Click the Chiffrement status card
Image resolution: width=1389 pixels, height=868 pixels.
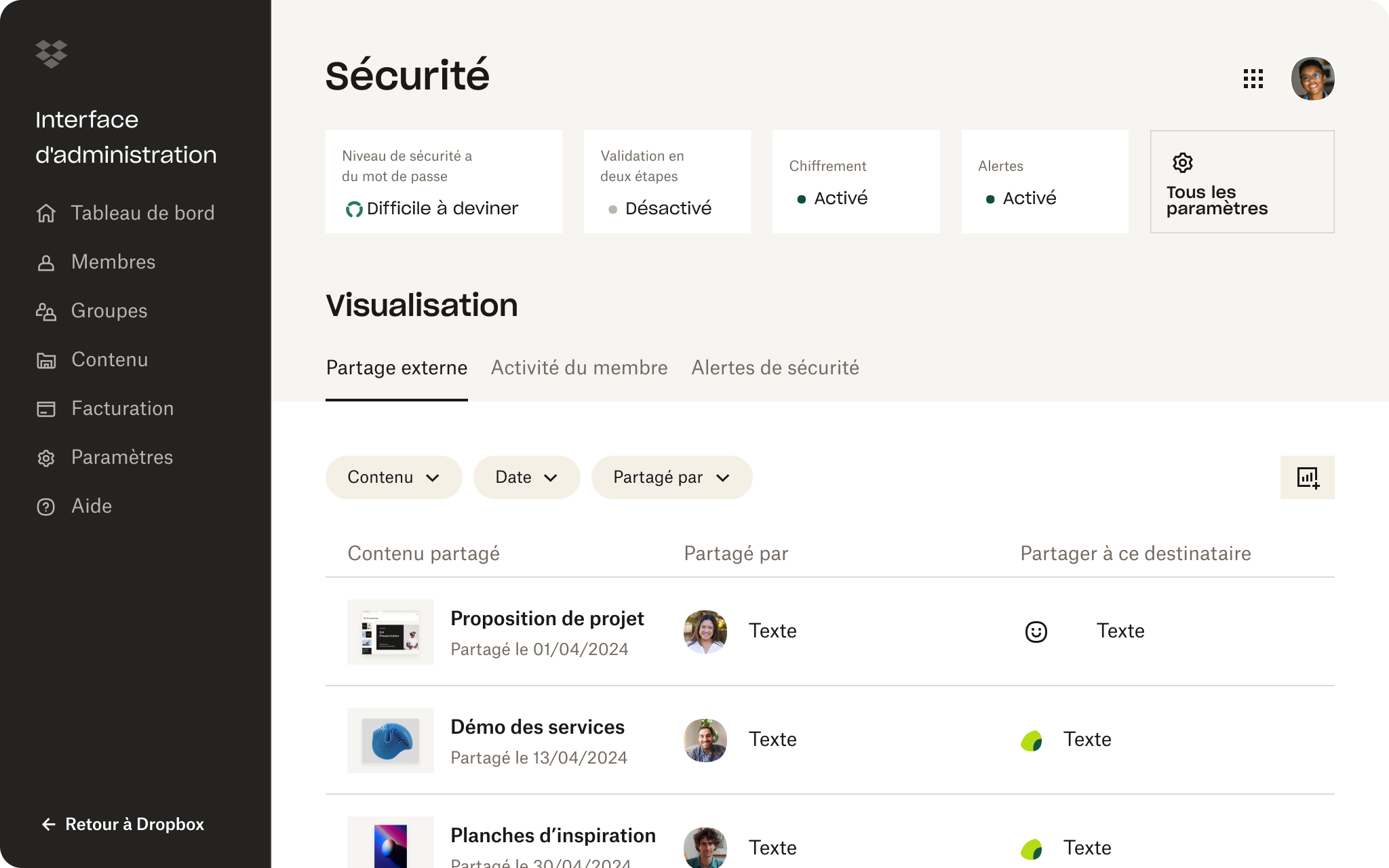(856, 182)
